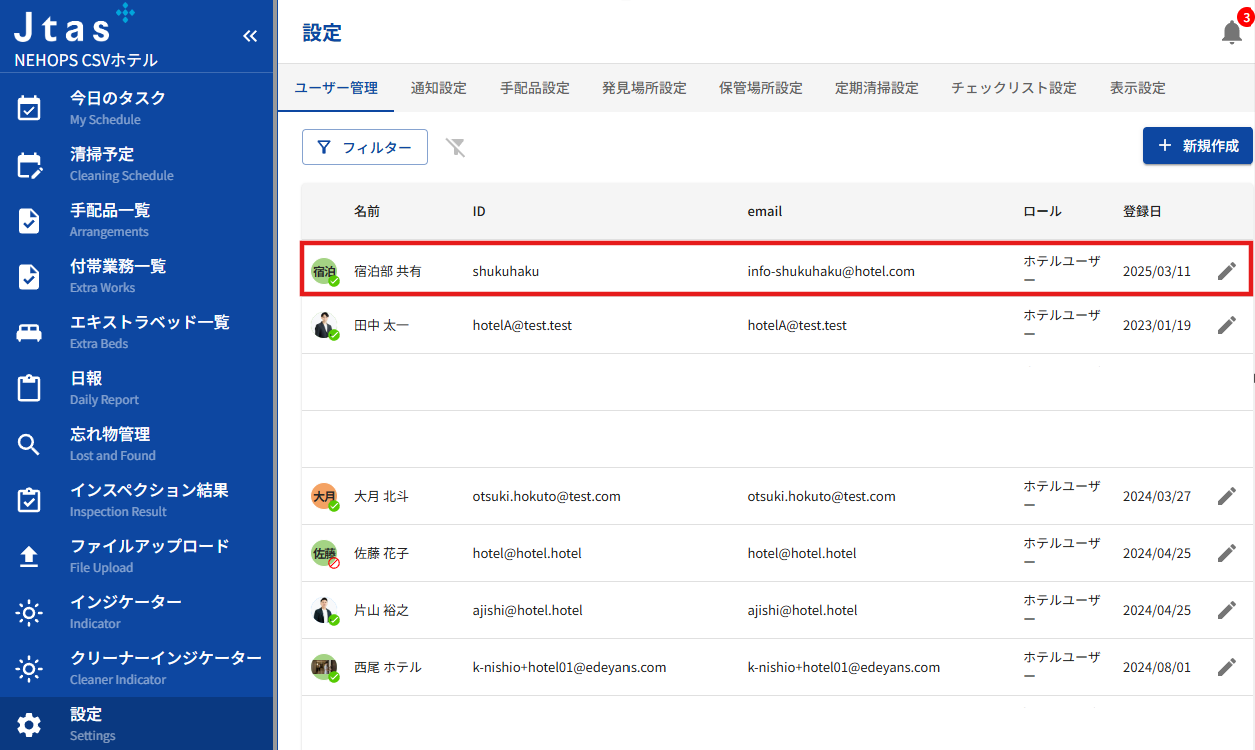Open the チェックリスト設定 tab
Viewport: 1255px width, 750px height.
(x=1013, y=88)
